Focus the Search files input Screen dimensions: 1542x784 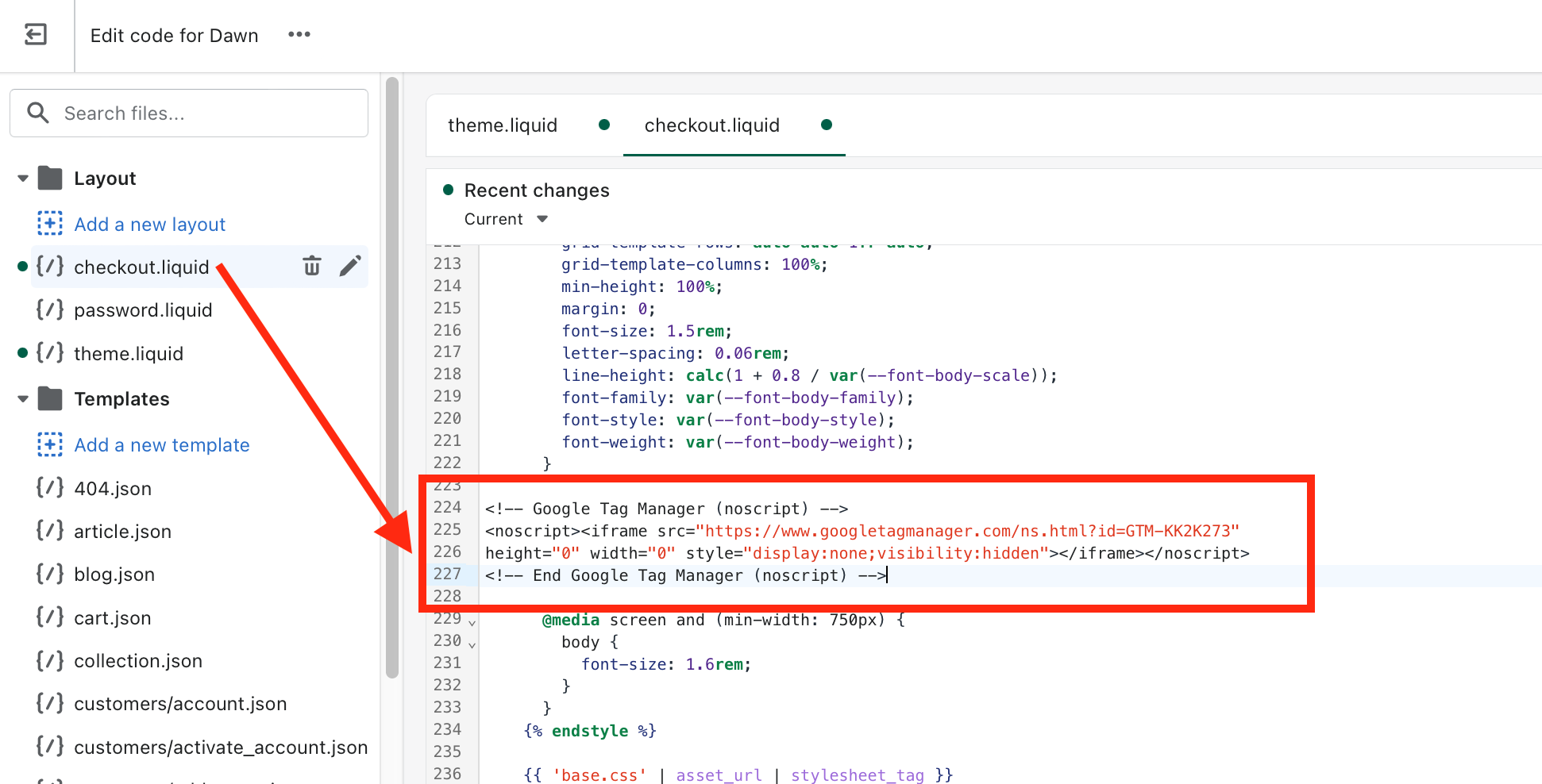(189, 113)
